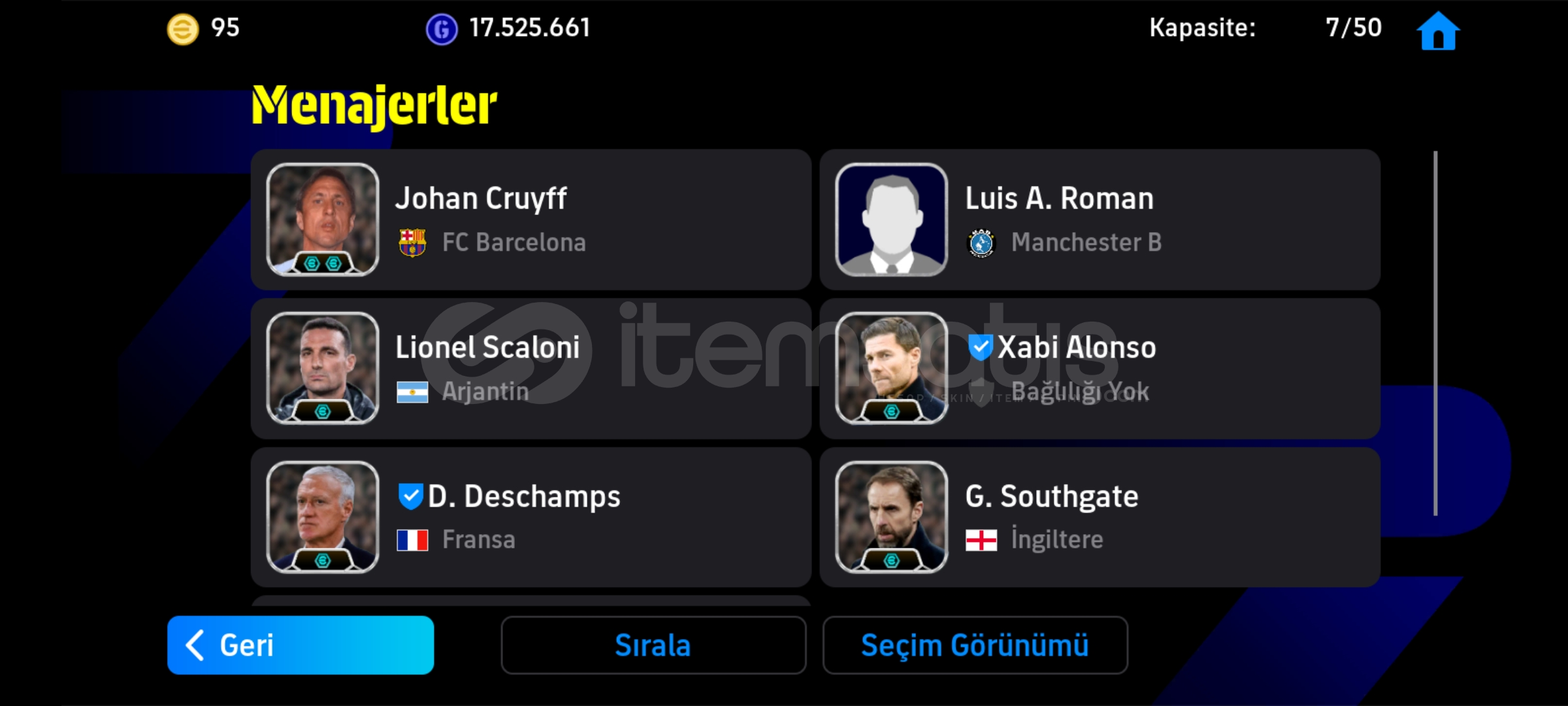Tap the blue home icon
1568x706 pixels.
point(1437,31)
